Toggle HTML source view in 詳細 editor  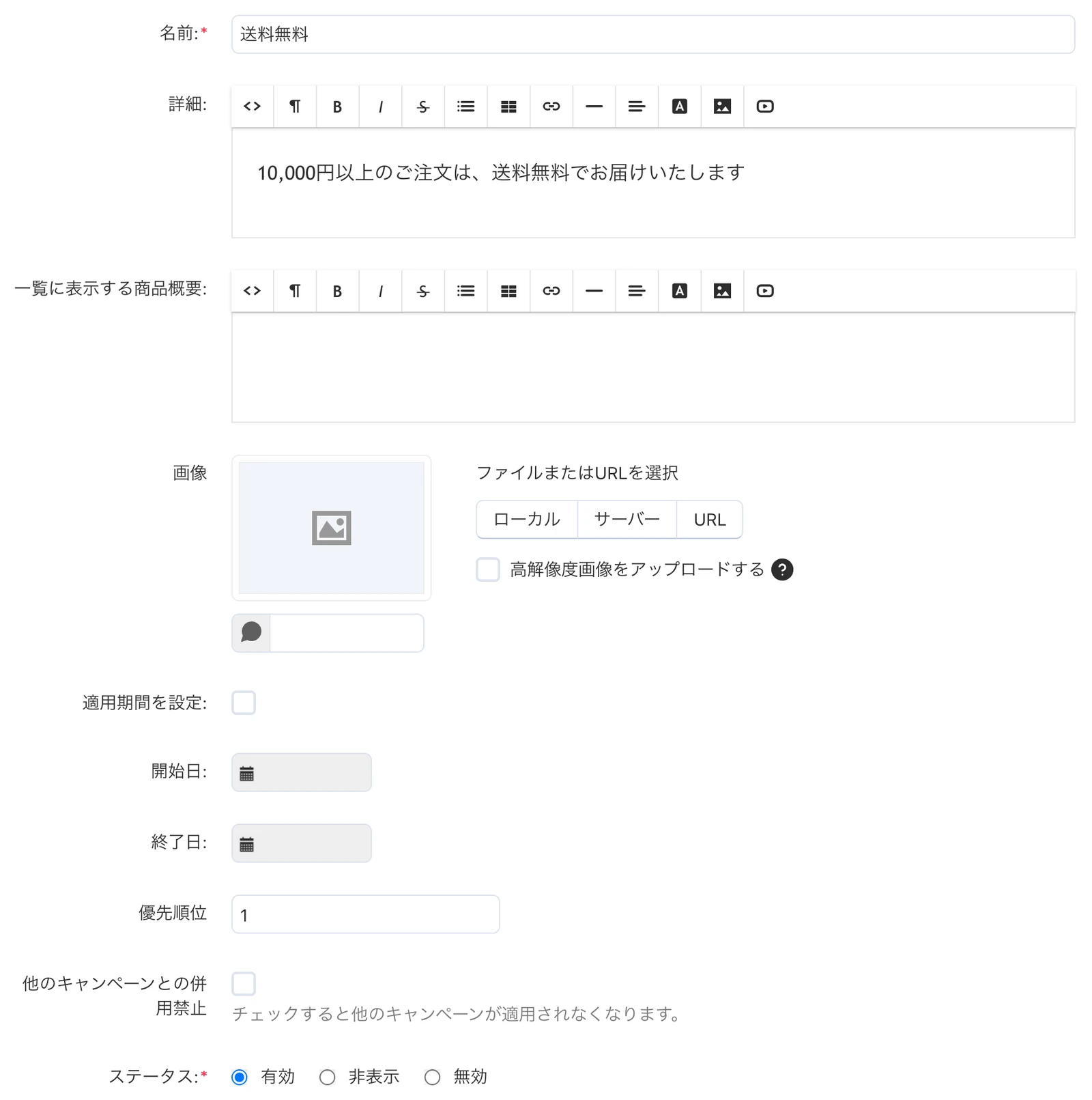click(253, 107)
